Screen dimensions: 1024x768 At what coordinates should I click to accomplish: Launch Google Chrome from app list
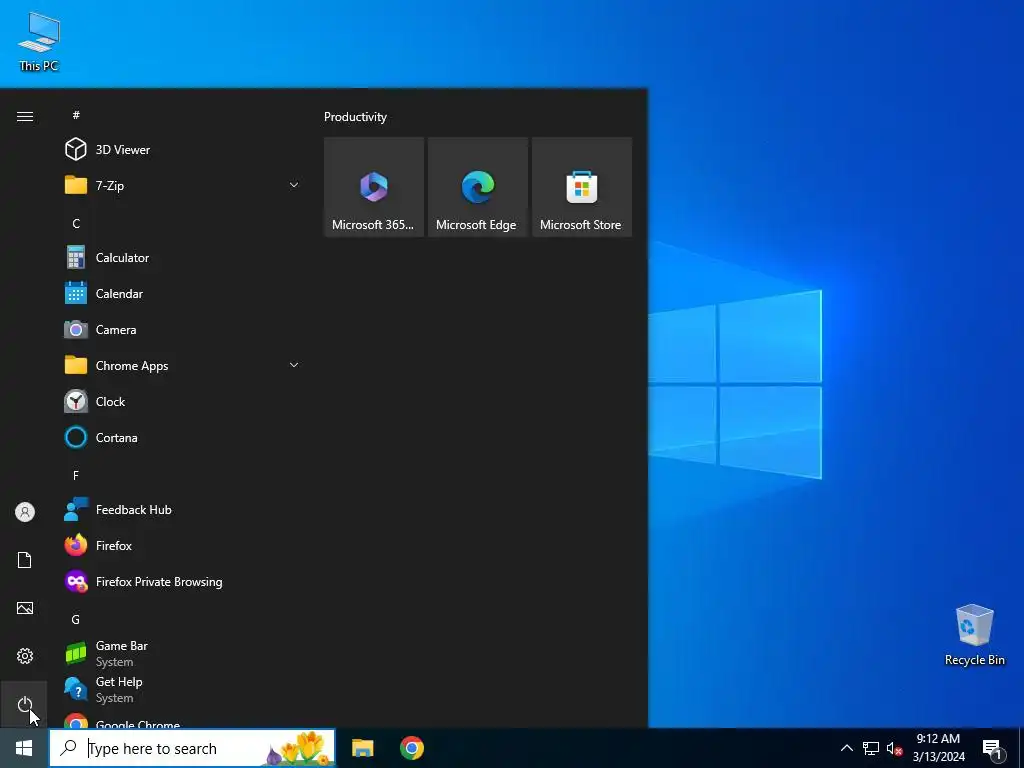click(184, 722)
